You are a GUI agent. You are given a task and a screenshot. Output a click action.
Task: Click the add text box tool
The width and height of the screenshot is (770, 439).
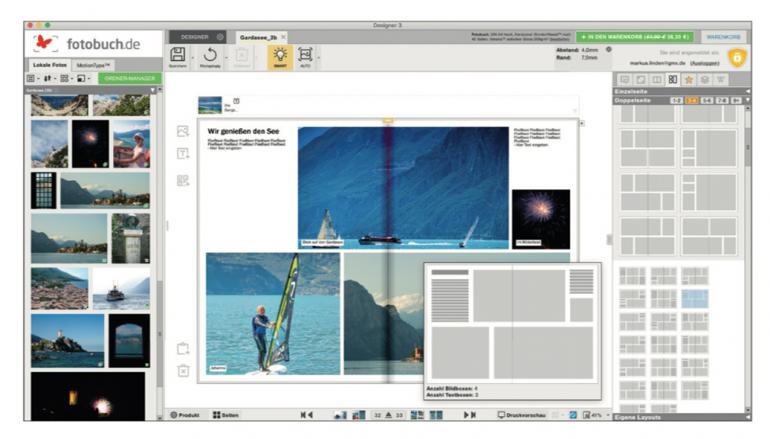(x=183, y=154)
